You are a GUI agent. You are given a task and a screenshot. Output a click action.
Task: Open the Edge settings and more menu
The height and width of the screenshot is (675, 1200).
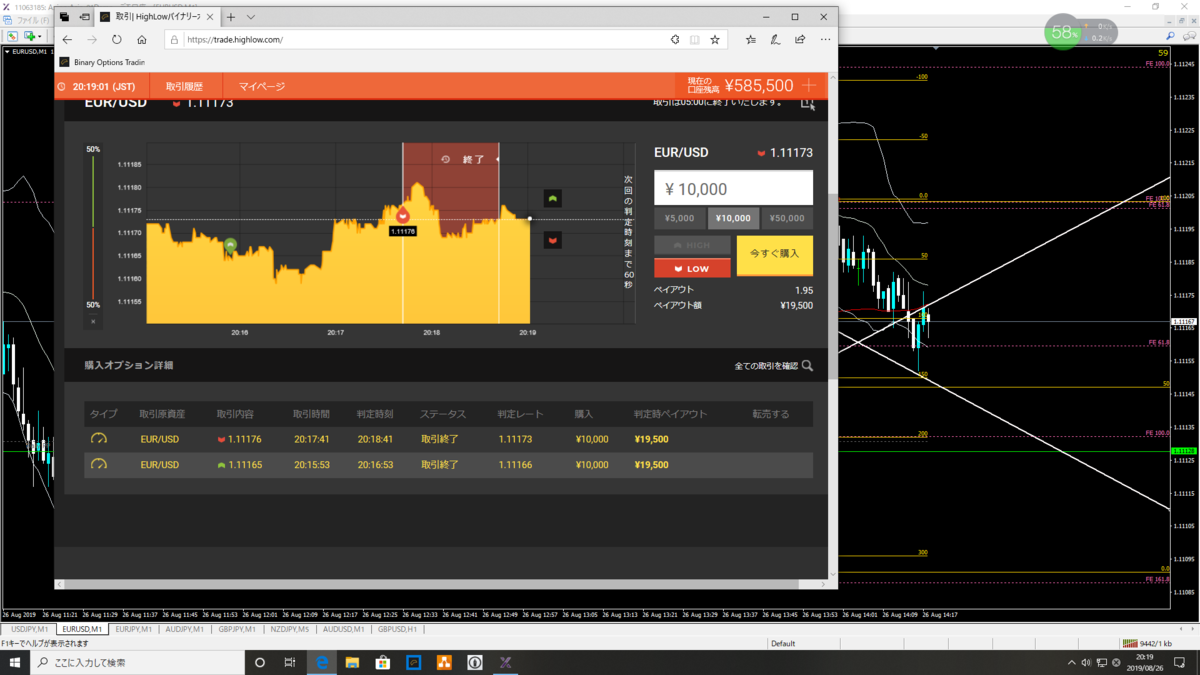tap(825, 40)
